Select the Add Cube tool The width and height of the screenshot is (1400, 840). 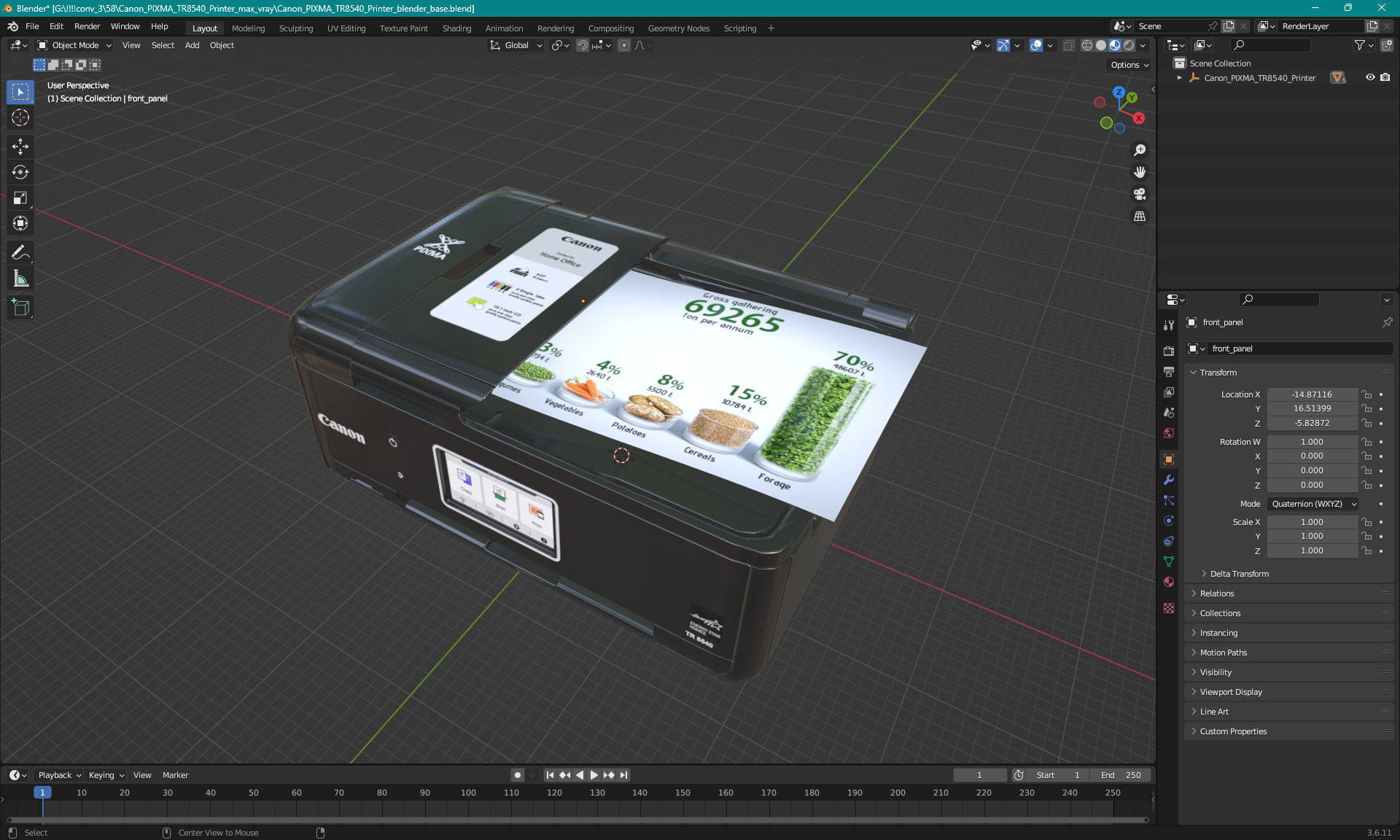pyautogui.click(x=20, y=308)
